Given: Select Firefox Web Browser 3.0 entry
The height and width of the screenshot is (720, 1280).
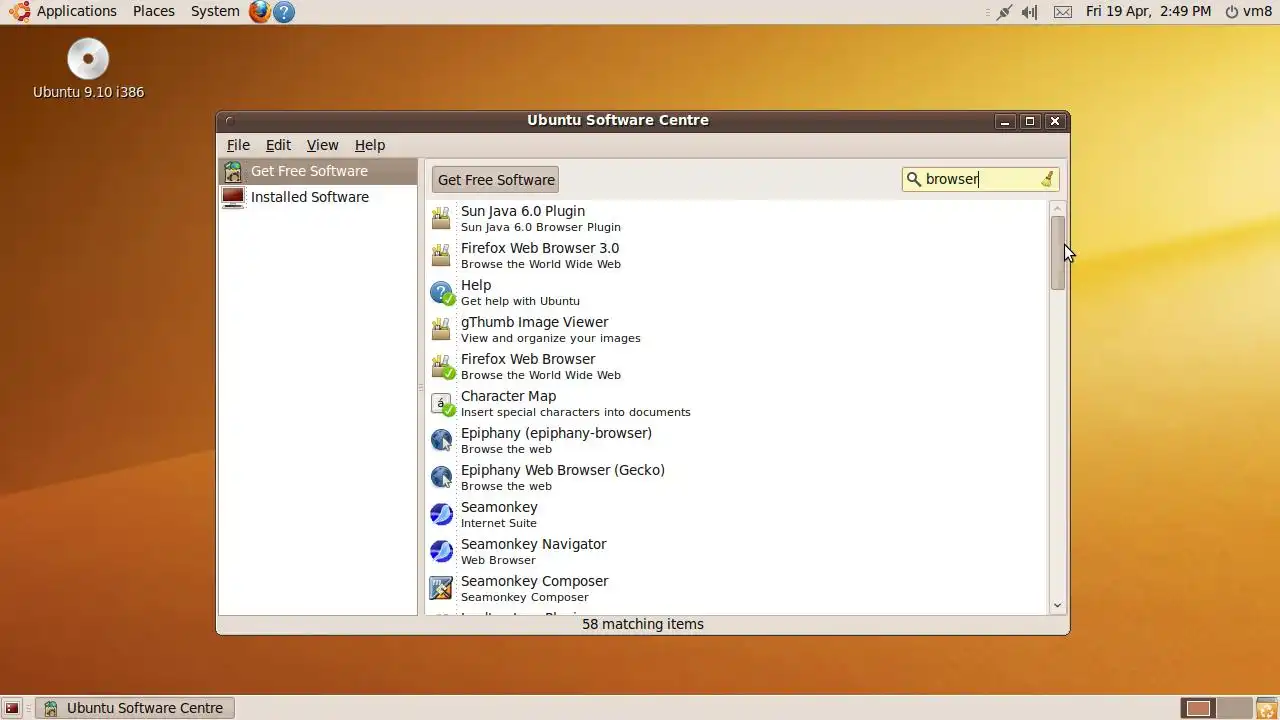Looking at the screenshot, I should point(736,256).
